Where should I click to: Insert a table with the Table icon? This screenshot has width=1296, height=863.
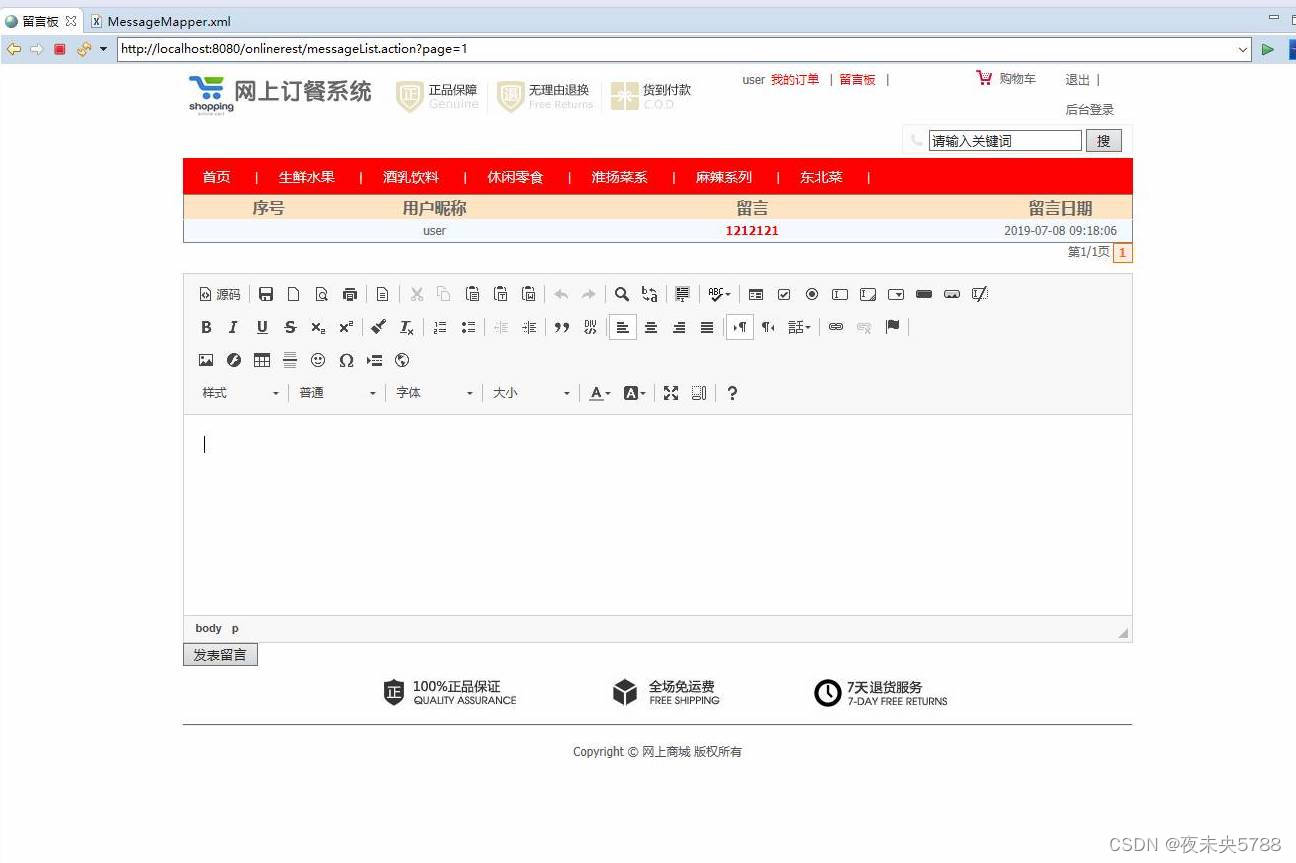tap(262, 360)
